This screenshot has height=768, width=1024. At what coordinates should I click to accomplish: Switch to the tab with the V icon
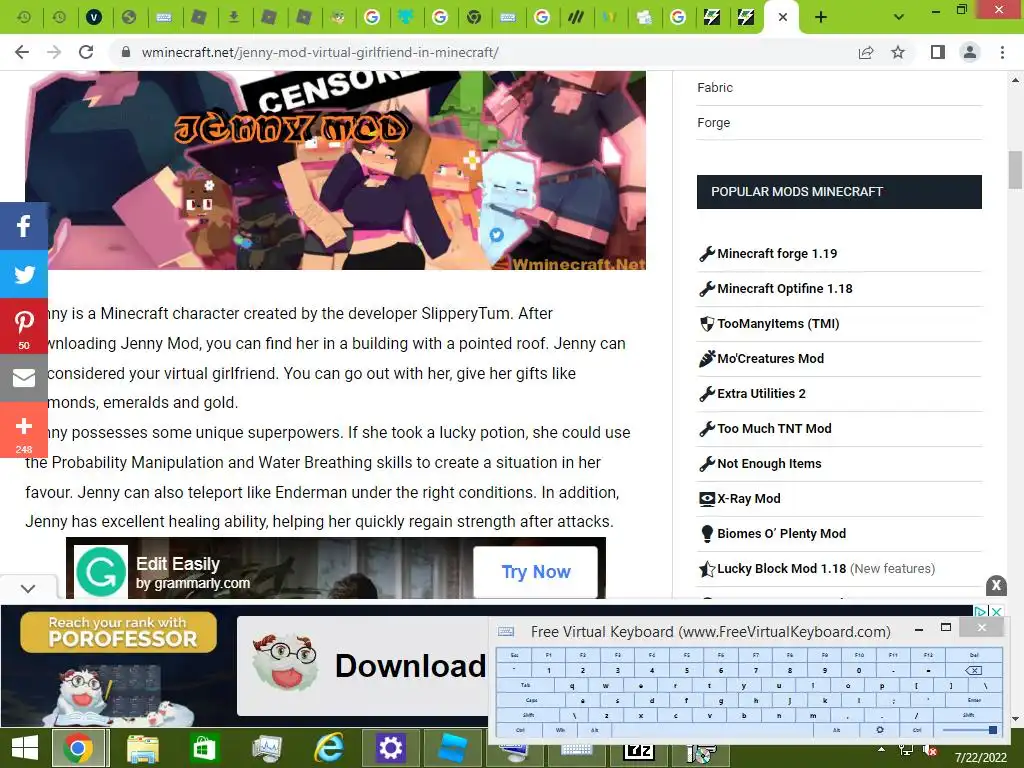[94, 18]
